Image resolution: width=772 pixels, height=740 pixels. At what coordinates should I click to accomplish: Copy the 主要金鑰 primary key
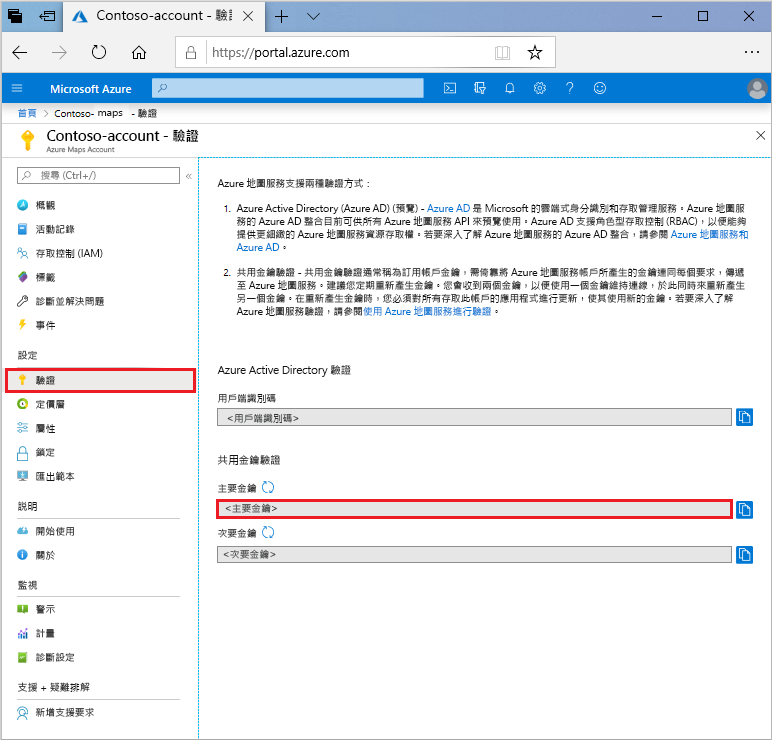click(x=744, y=510)
